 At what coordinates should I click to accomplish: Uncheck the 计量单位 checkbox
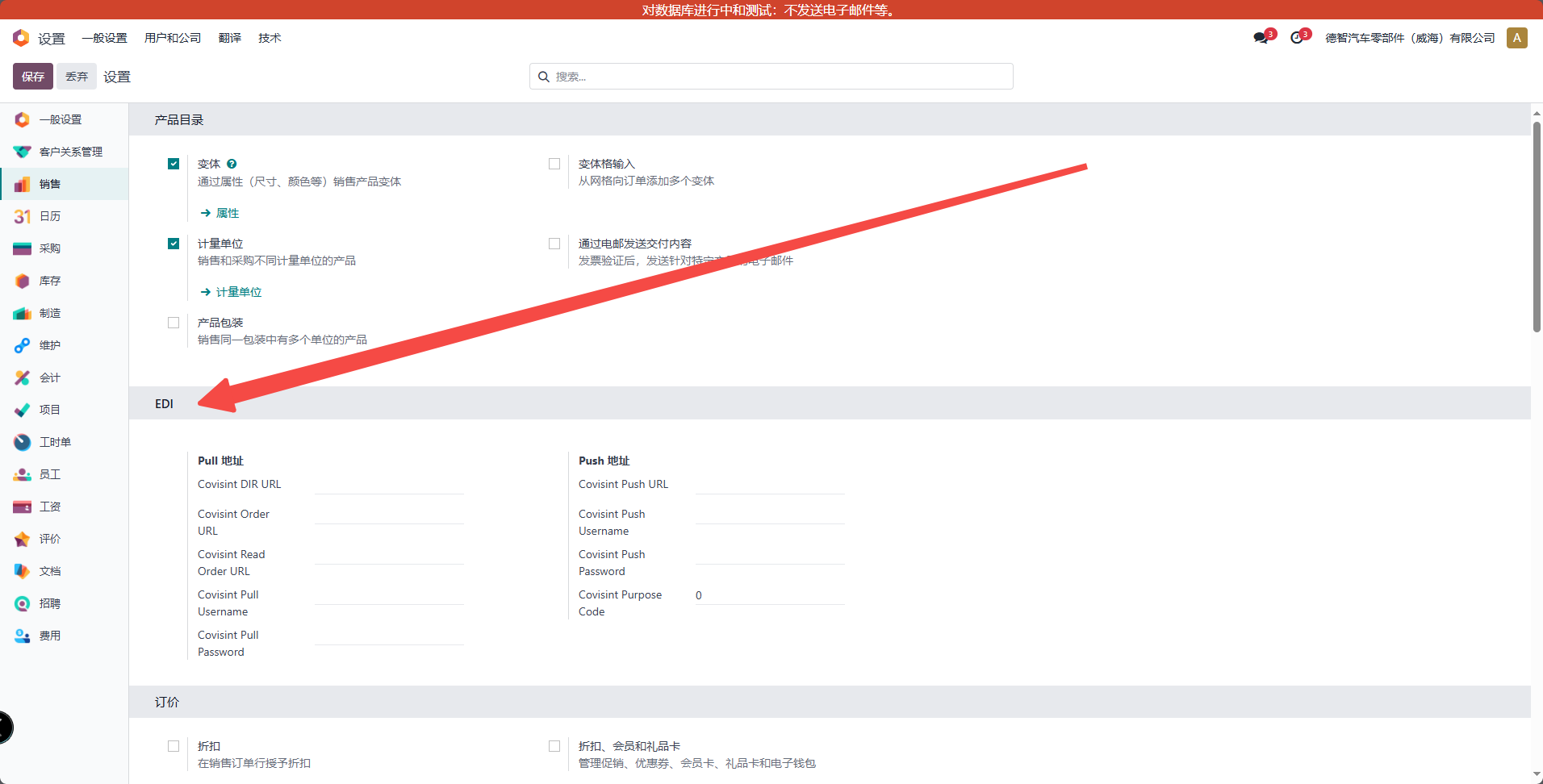pyautogui.click(x=174, y=244)
